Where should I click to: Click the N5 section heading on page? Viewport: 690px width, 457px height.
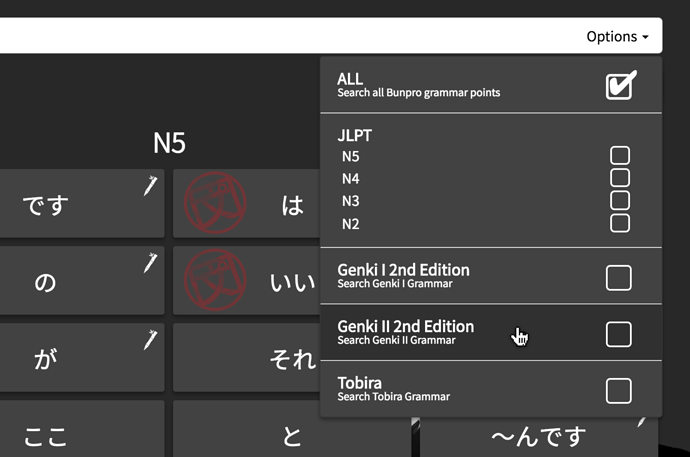(169, 143)
